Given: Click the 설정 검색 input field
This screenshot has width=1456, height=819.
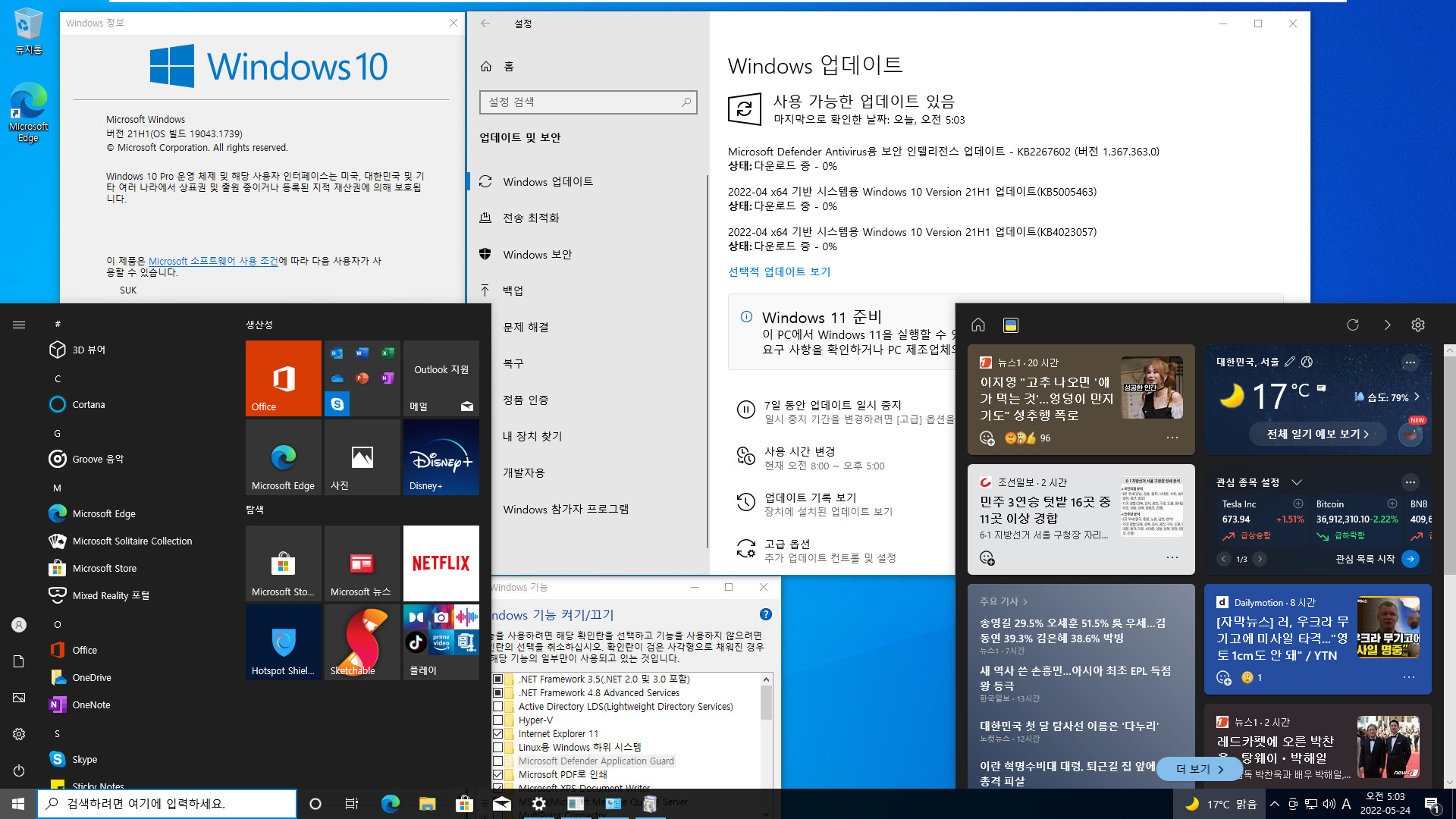Looking at the screenshot, I should pos(588,102).
